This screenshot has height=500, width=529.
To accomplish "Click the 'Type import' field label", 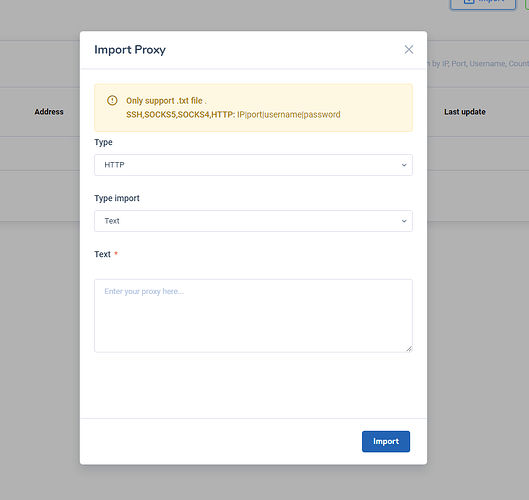I will point(117,198).
